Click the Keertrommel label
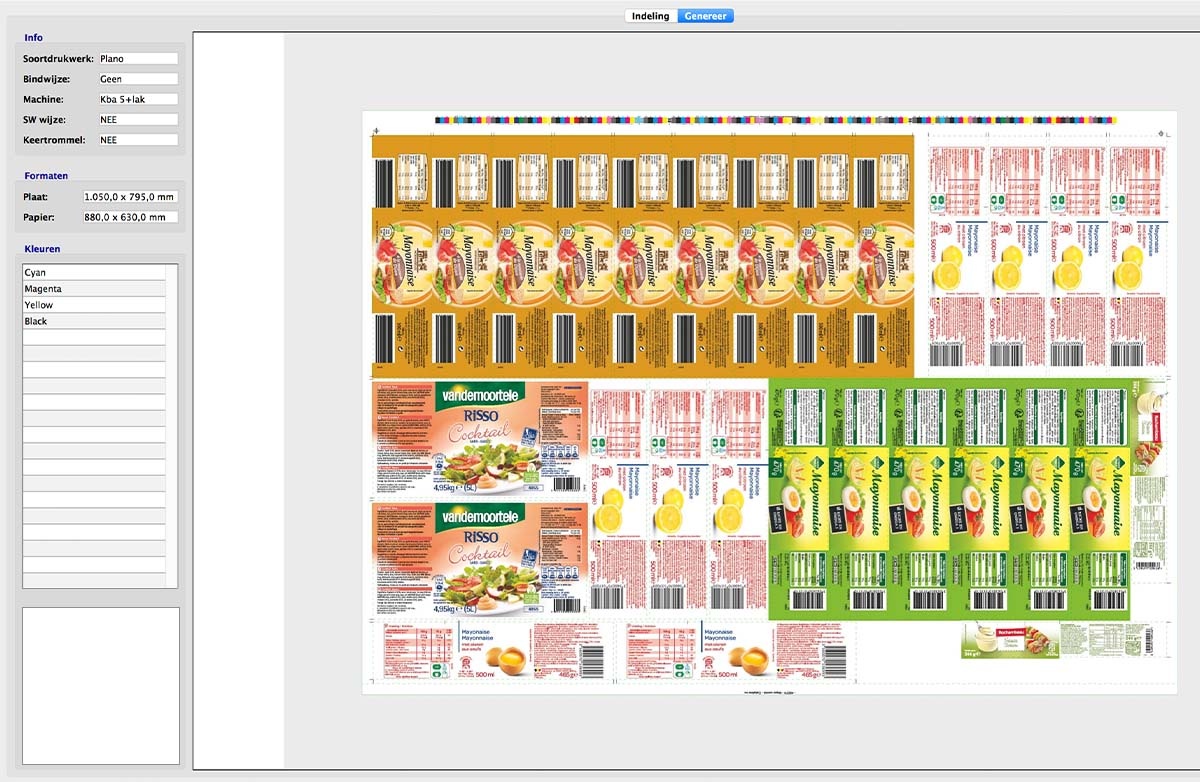Image resolution: width=1200 pixels, height=782 pixels. [x=54, y=140]
